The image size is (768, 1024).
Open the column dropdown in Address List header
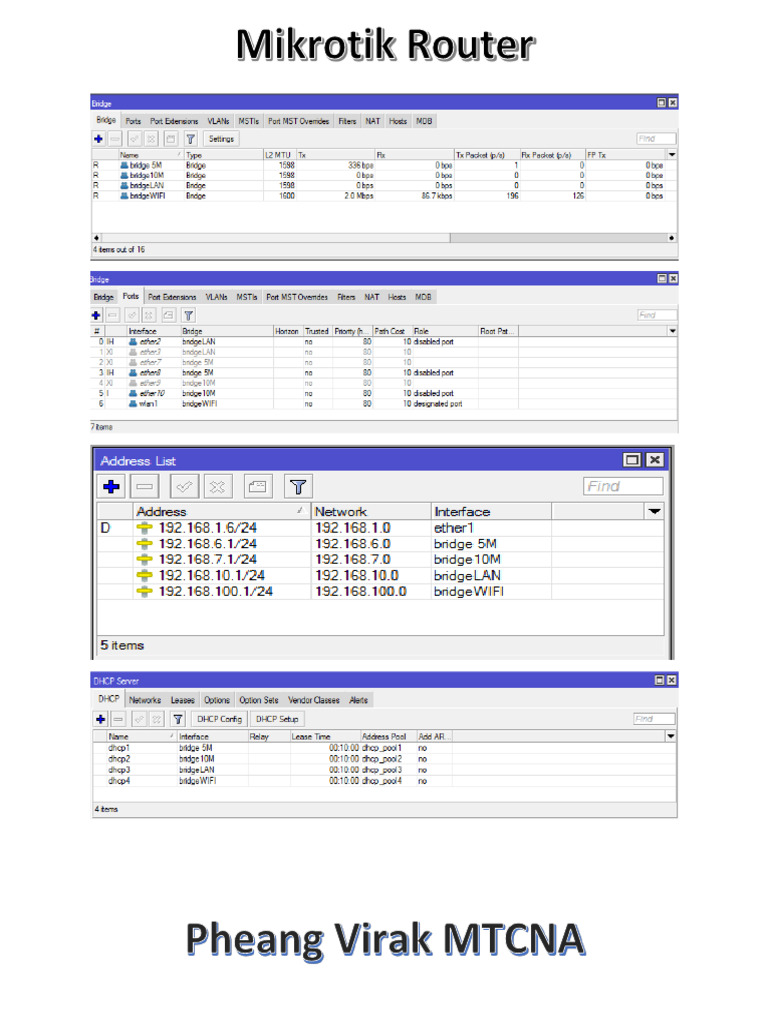pos(654,511)
